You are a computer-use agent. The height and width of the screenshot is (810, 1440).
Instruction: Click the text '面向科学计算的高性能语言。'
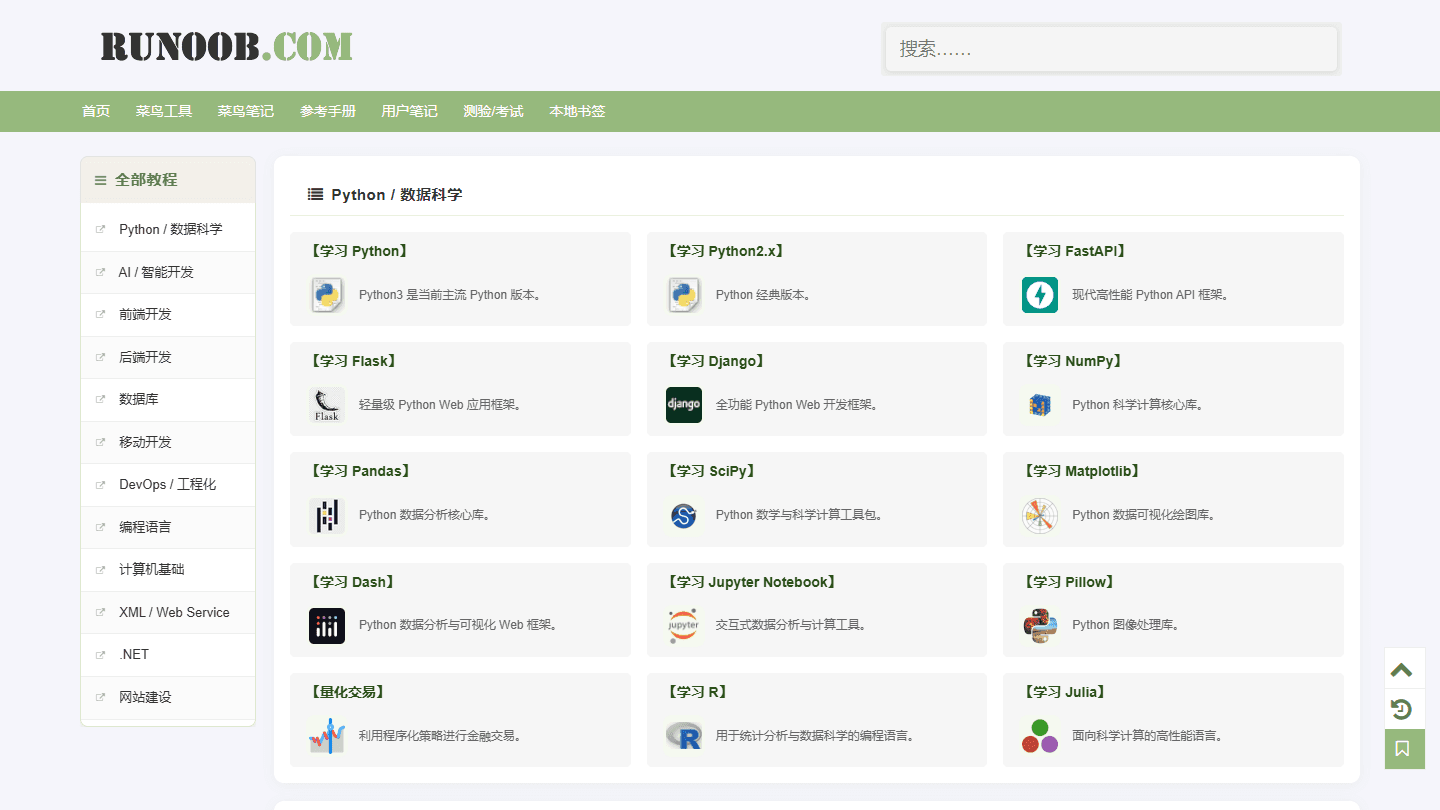click(x=1151, y=736)
